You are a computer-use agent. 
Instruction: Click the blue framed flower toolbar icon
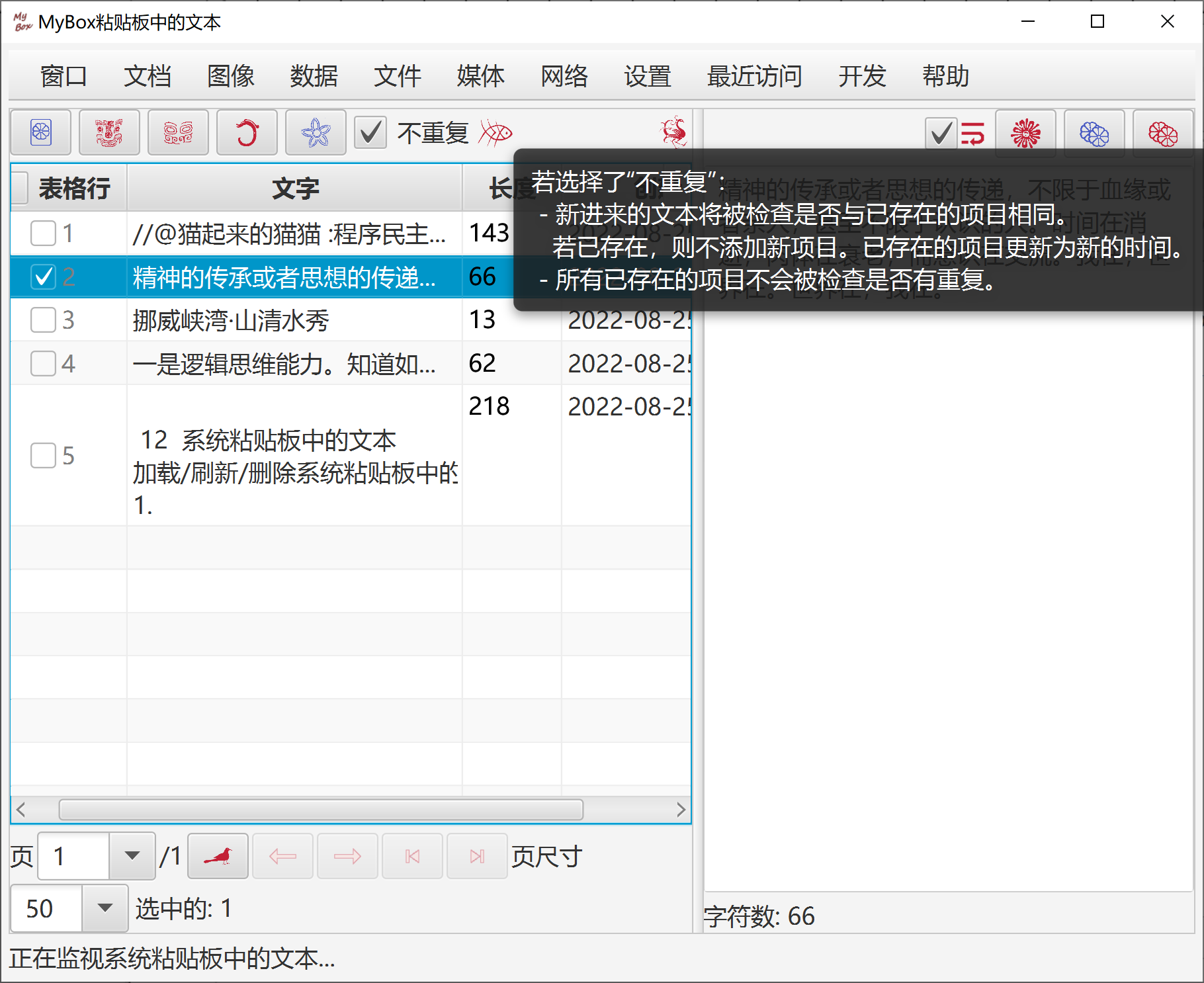[x=41, y=132]
